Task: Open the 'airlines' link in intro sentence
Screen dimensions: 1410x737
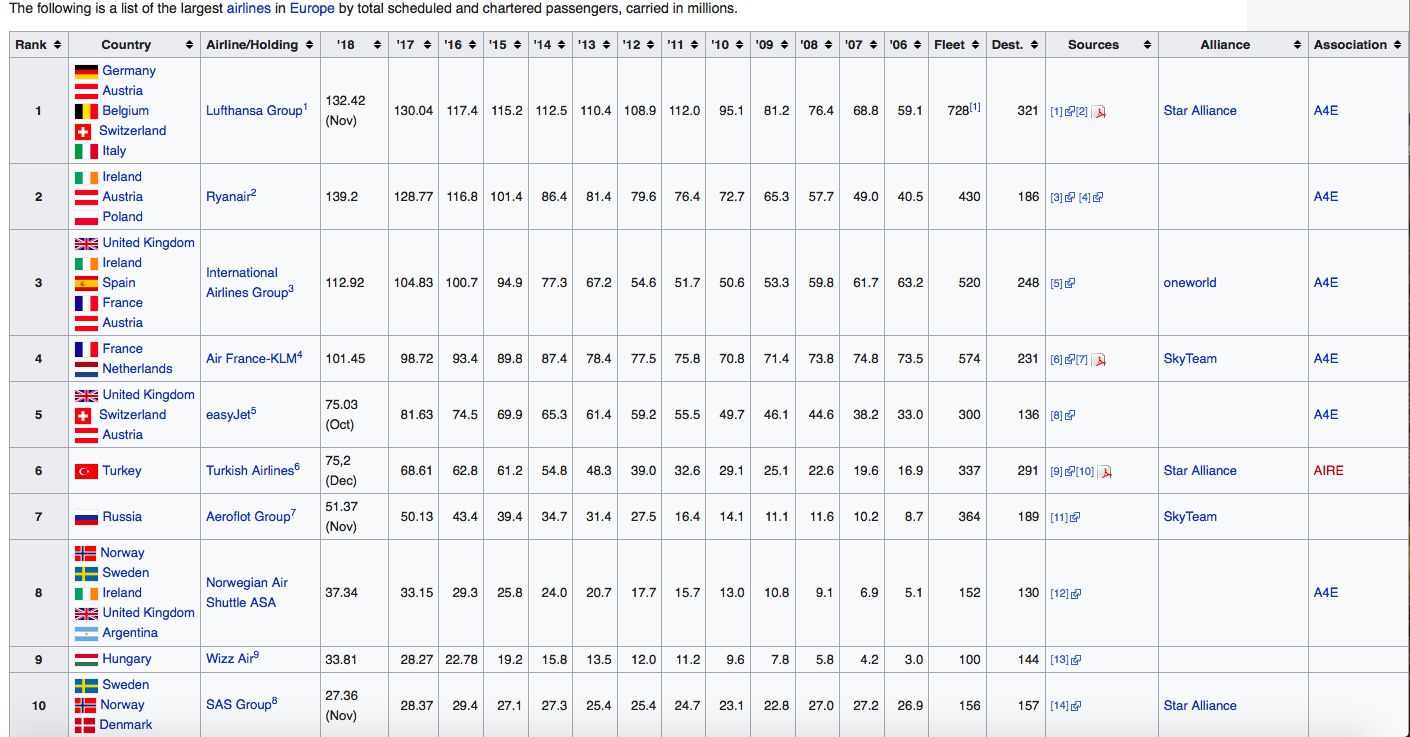Action: click(x=248, y=9)
